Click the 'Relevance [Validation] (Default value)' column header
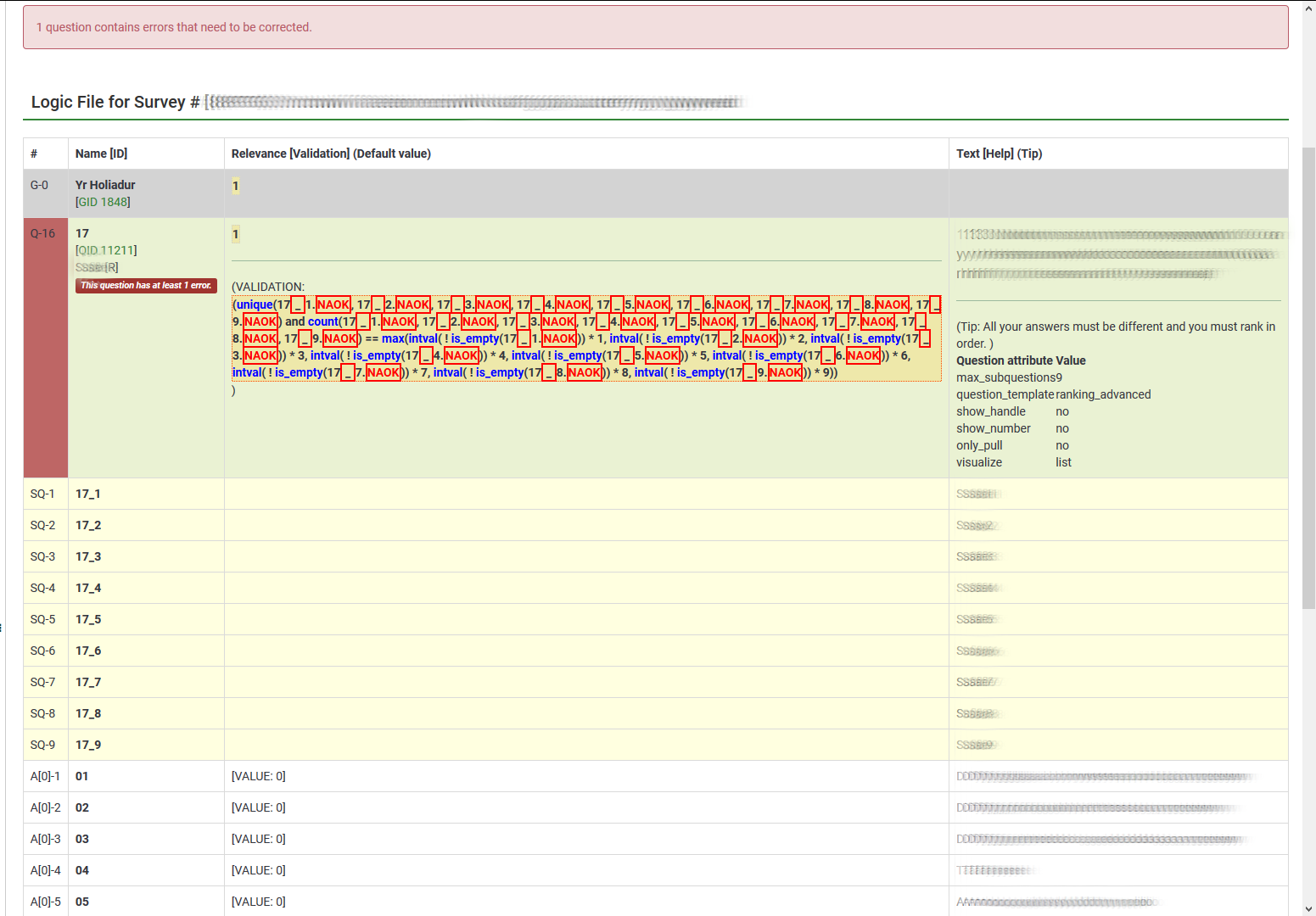 pos(331,154)
